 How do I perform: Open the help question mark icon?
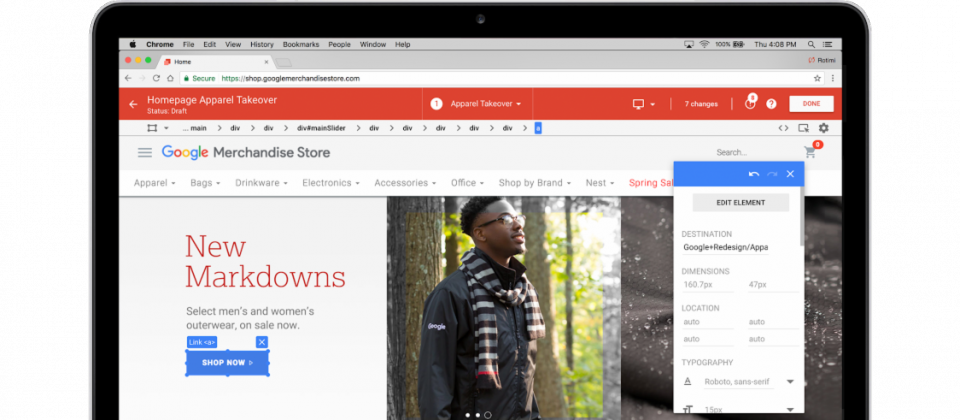coord(771,104)
